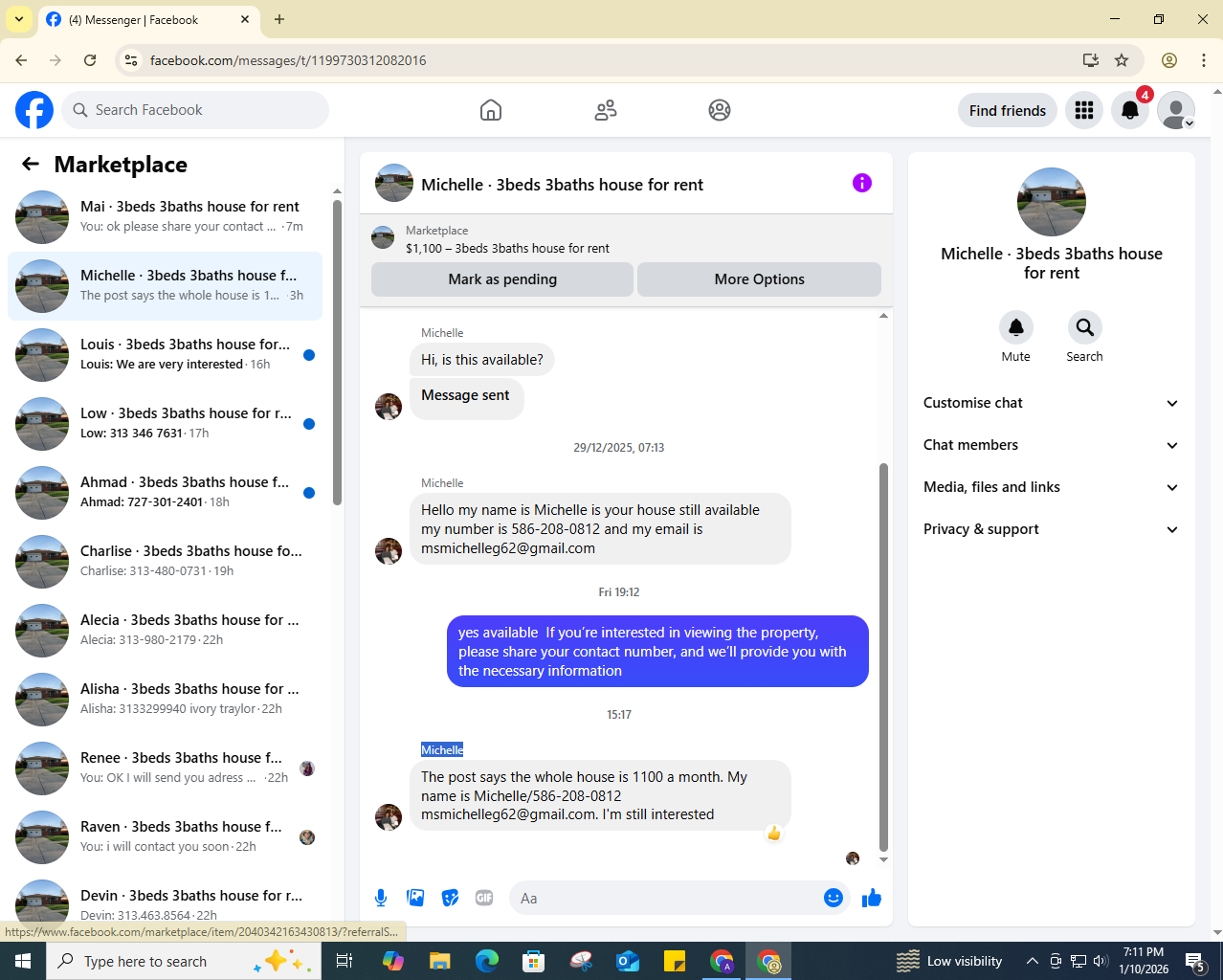
Task: Open Windows notification center icon
Action: (1195, 961)
